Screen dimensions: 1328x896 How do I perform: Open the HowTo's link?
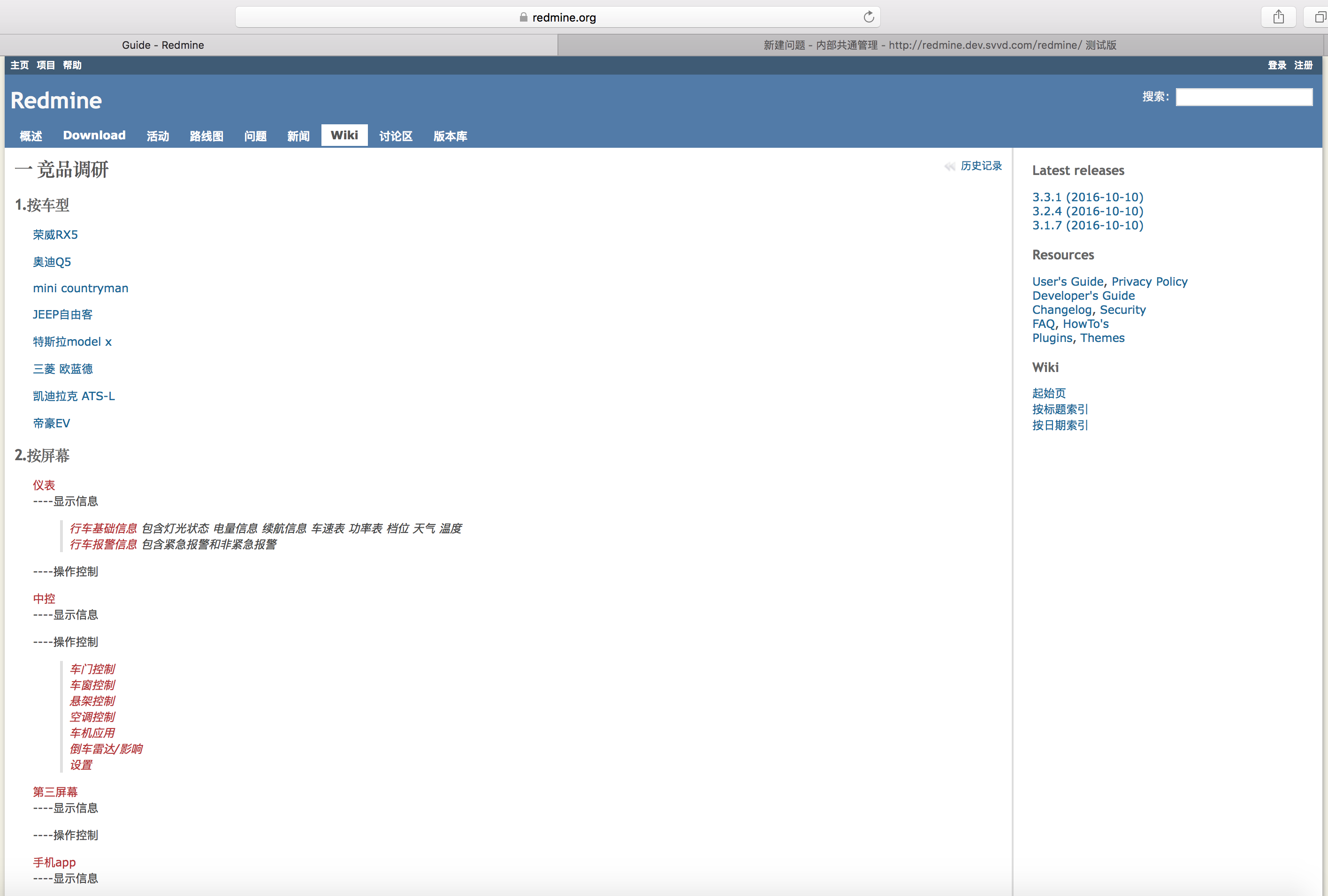click(1086, 324)
